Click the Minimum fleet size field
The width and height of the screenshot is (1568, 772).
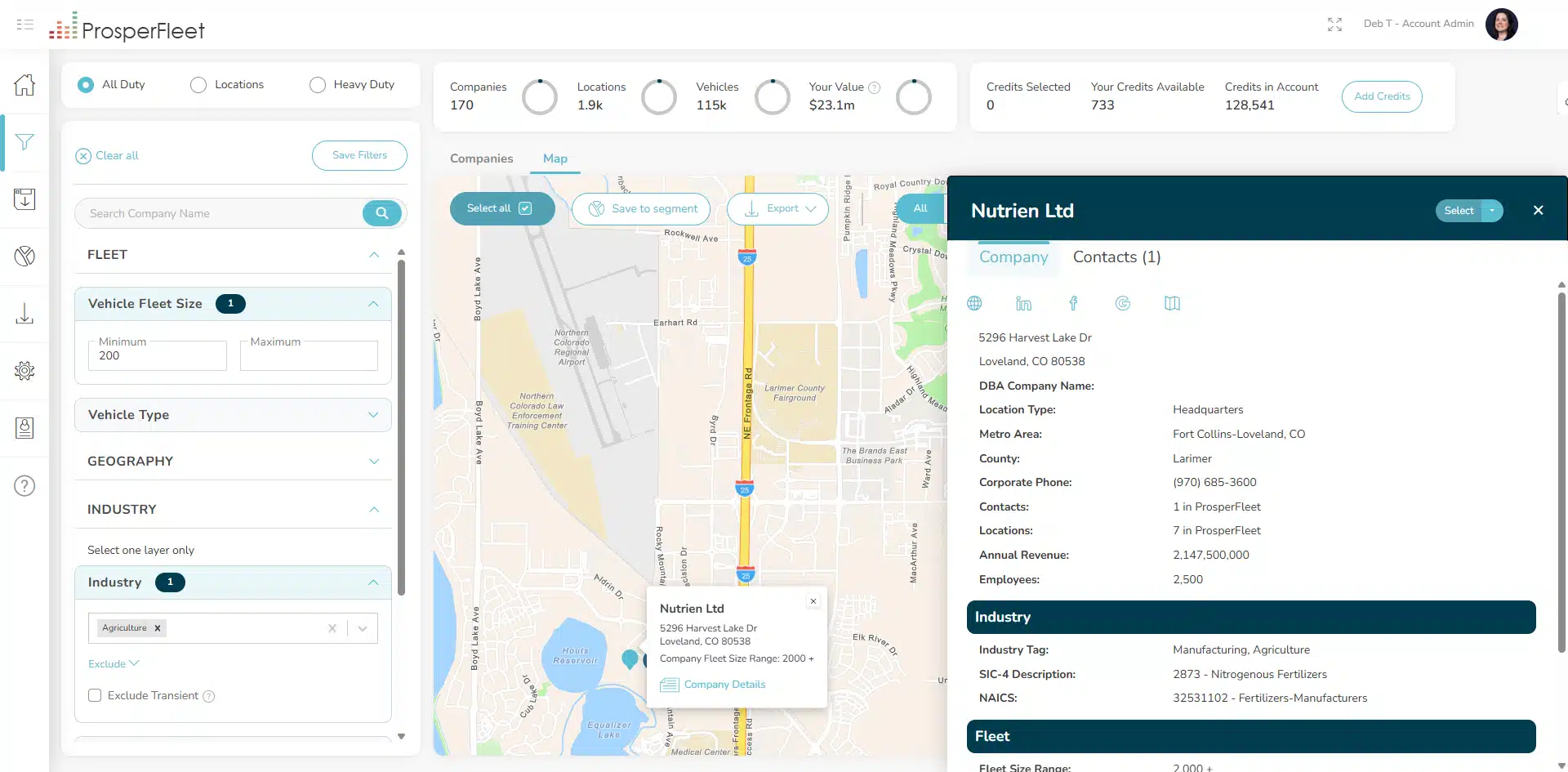coord(158,355)
